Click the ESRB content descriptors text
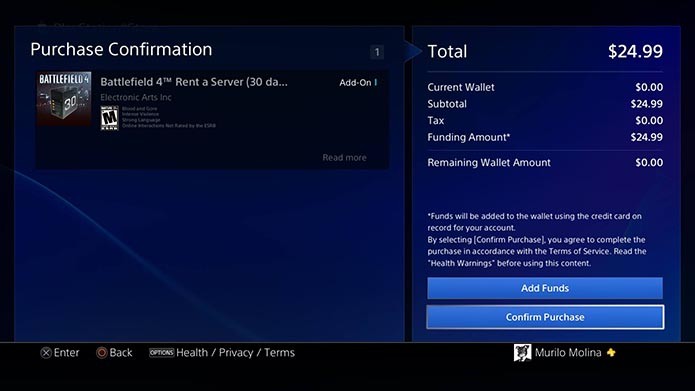695x391 pixels. (x=169, y=117)
